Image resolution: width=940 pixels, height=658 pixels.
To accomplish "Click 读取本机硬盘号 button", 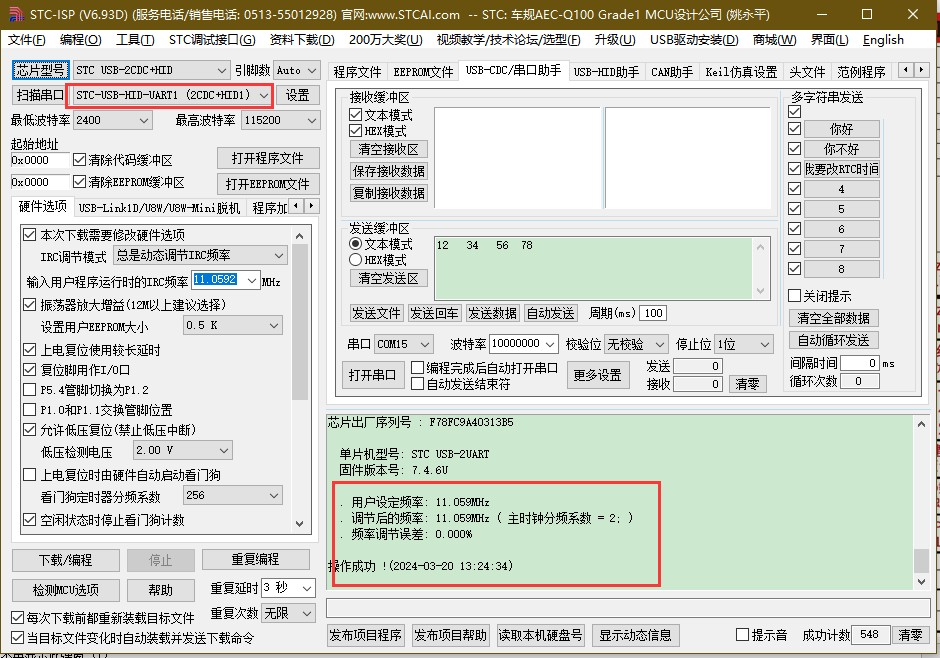I will click(x=540, y=635).
